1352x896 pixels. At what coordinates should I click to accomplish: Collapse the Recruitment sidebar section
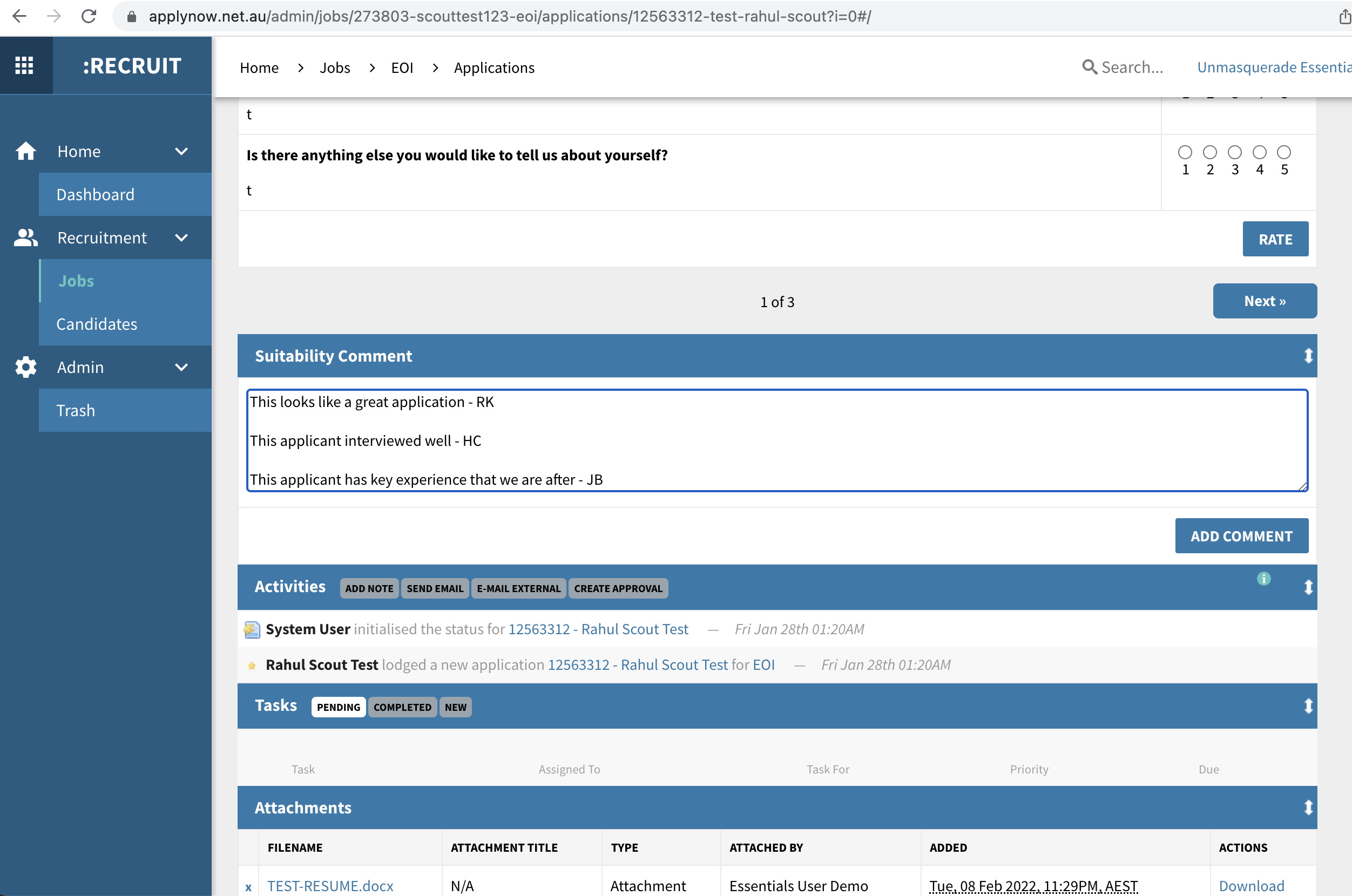[x=181, y=237]
